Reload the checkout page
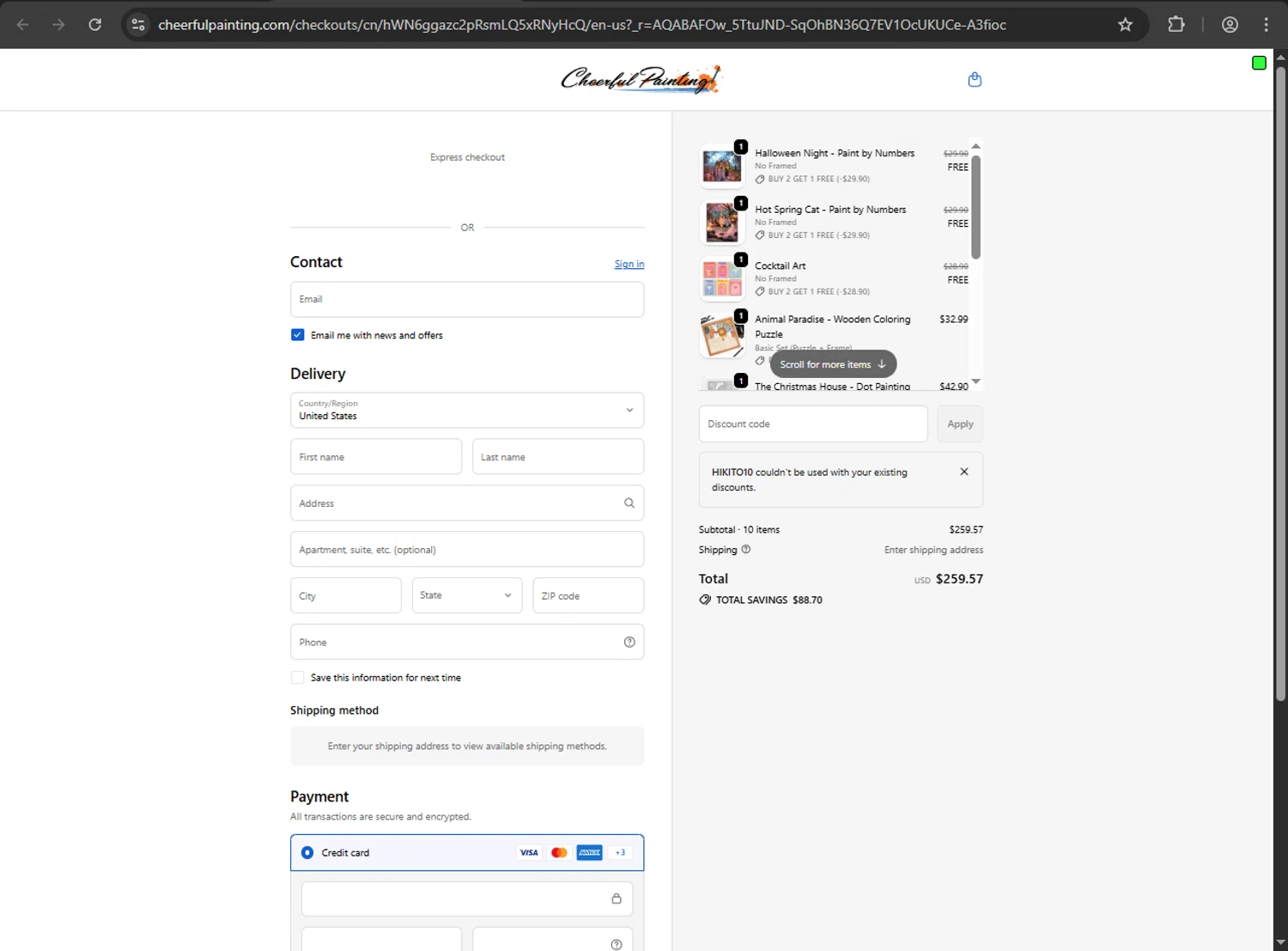This screenshot has width=1288, height=951. click(95, 24)
